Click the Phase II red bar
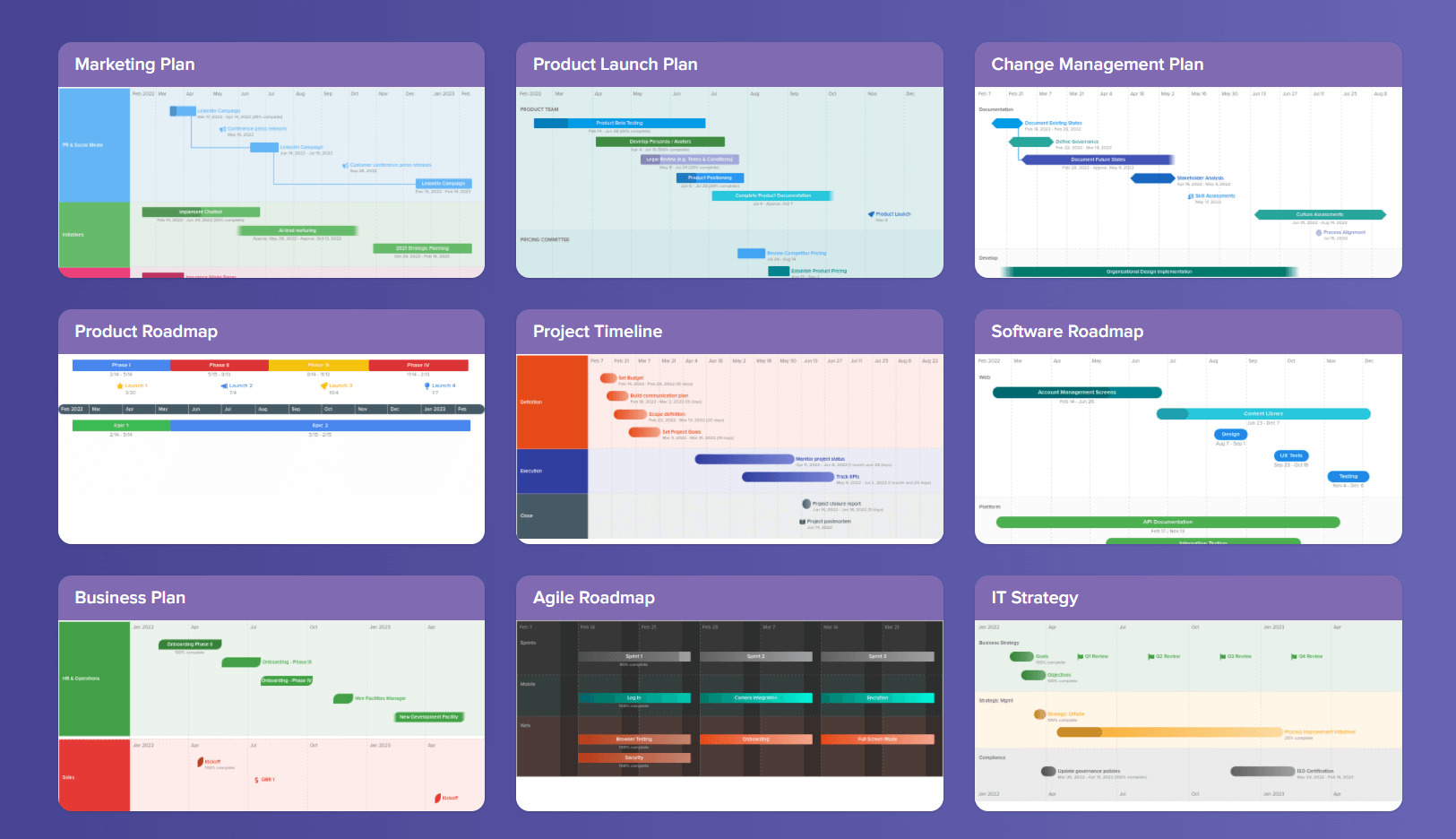This screenshot has height=839, width=1456. click(x=220, y=366)
